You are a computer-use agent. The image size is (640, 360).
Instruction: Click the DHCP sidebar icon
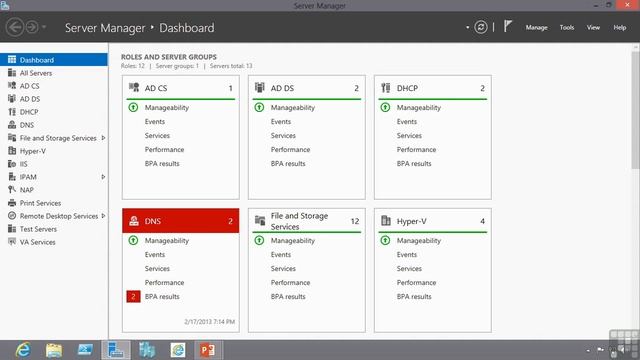pos(12,112)
